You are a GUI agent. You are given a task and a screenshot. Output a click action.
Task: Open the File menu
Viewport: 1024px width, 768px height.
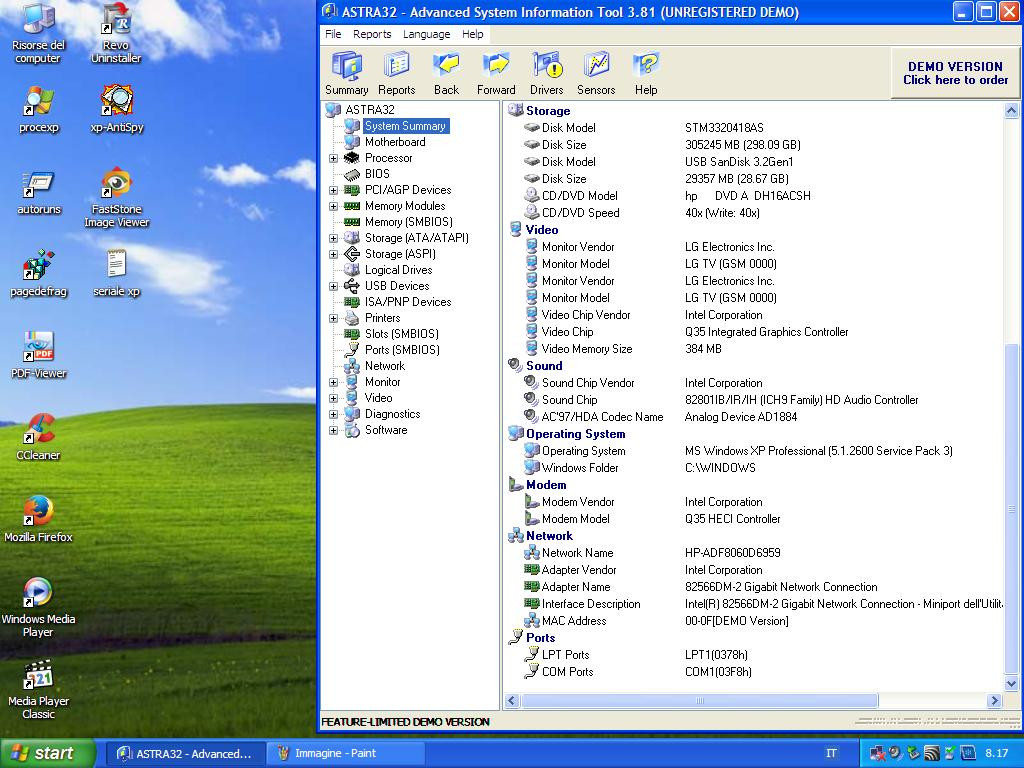pos(333,34)
